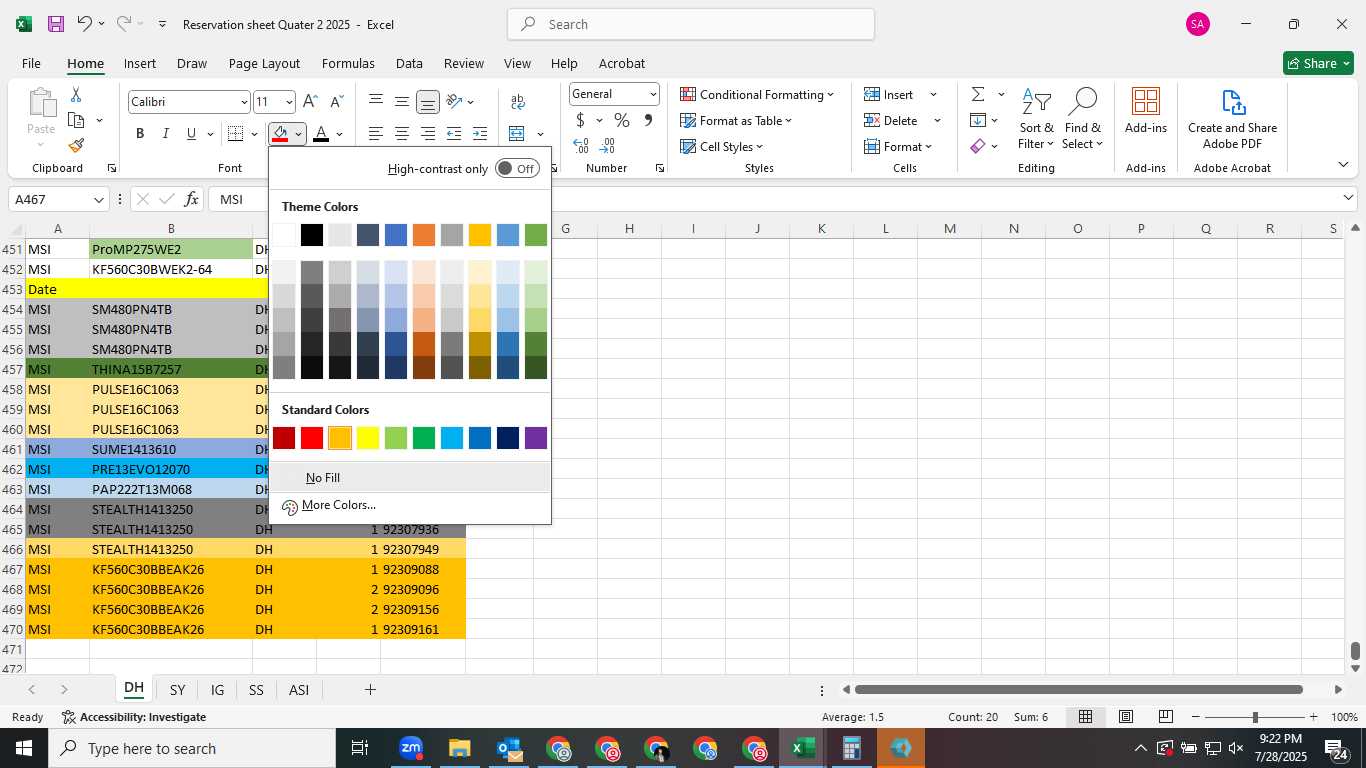Switch to the Formulas ribbon tab
Viewport: 1366px width, 768px height.
(348, 63)
